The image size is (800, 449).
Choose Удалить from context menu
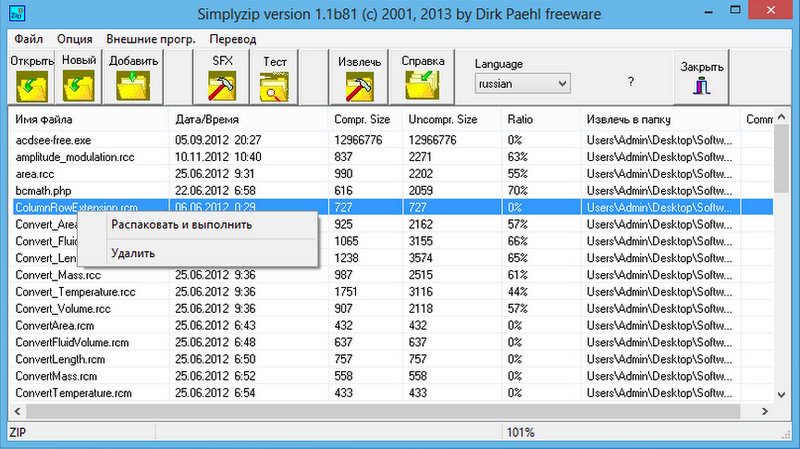coord(133,253)
